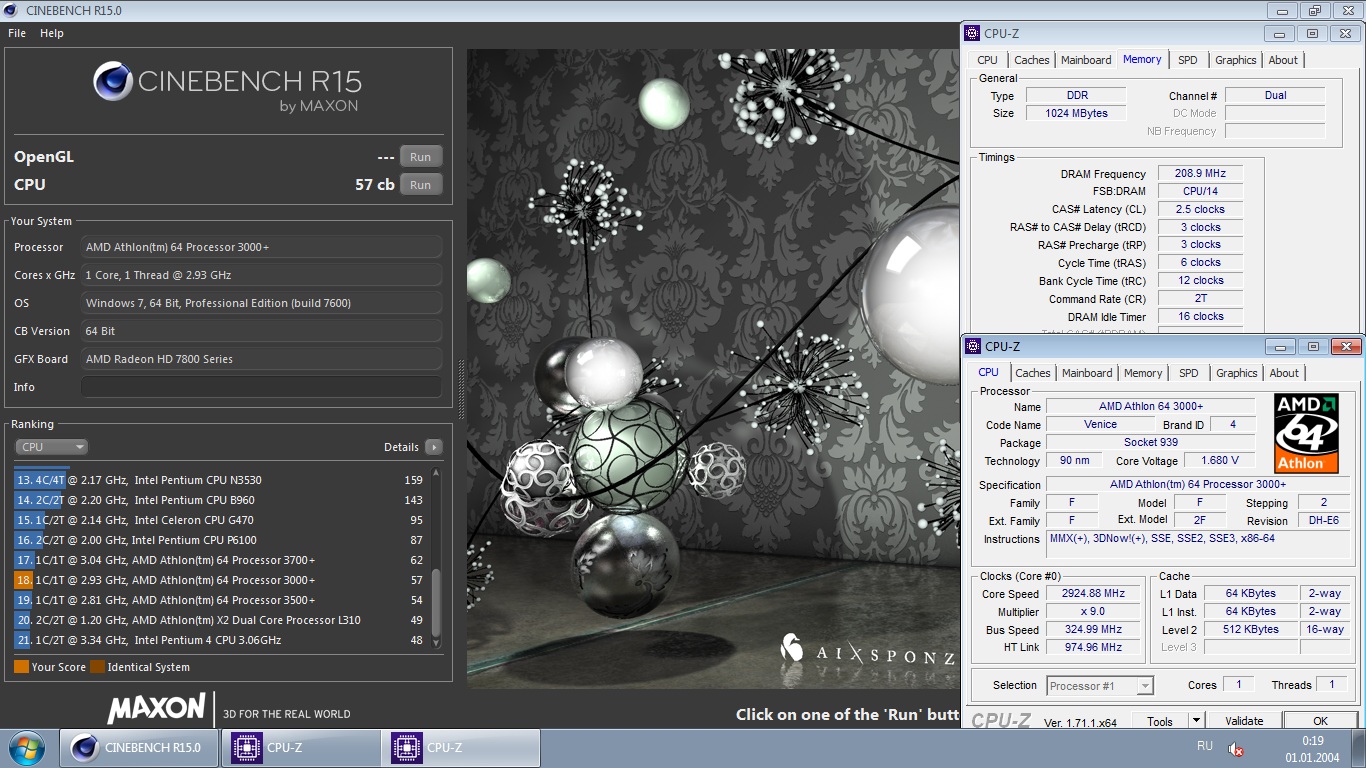The height and width of the screenshot is (768, 1366).
Task: Open the File menu in Cinebench
Action: coord(17,33)
